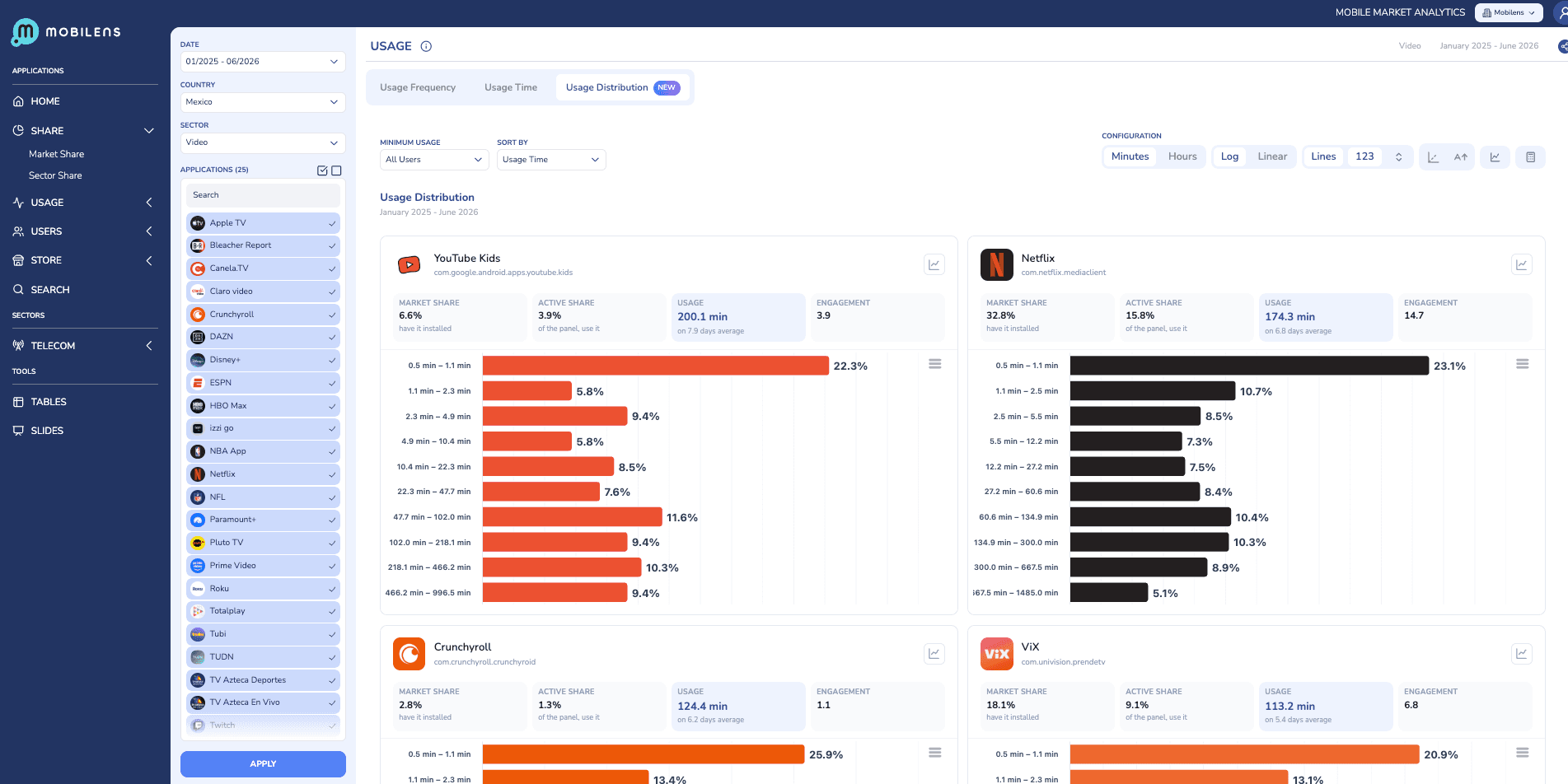Open YouTube Kids chart hamburger menu
The height and width of the screenshot is (784, 1568).
tap(934, 364)
